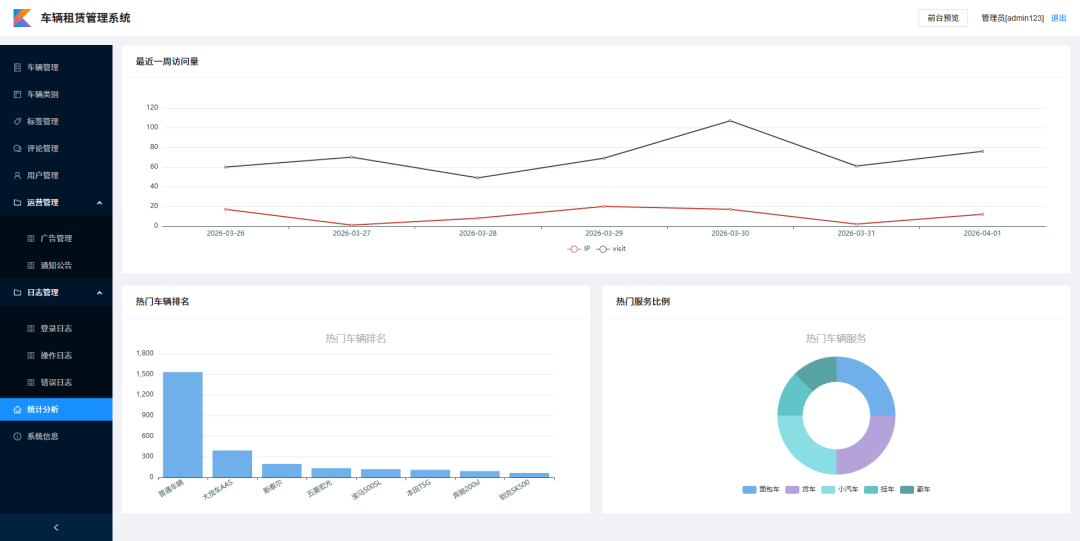Click the 斯泰尔 bar in the ranking chart
This screenshot has width=1080, height=541.
(x=282, y=471)
